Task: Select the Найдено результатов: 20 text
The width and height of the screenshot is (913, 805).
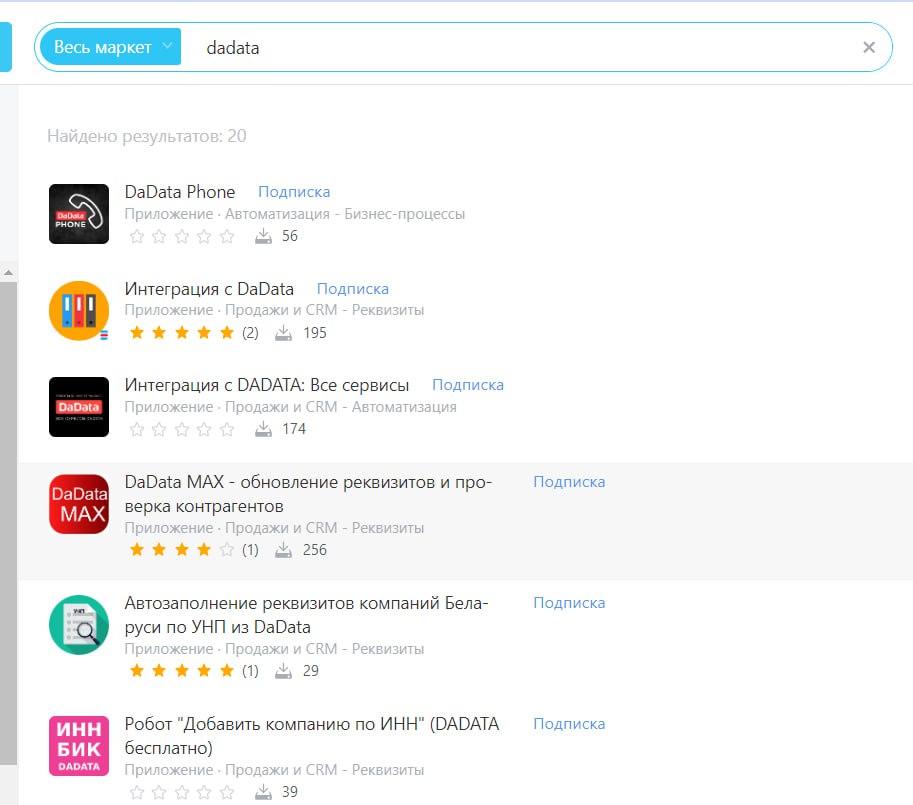Action: tap(147, 136)
